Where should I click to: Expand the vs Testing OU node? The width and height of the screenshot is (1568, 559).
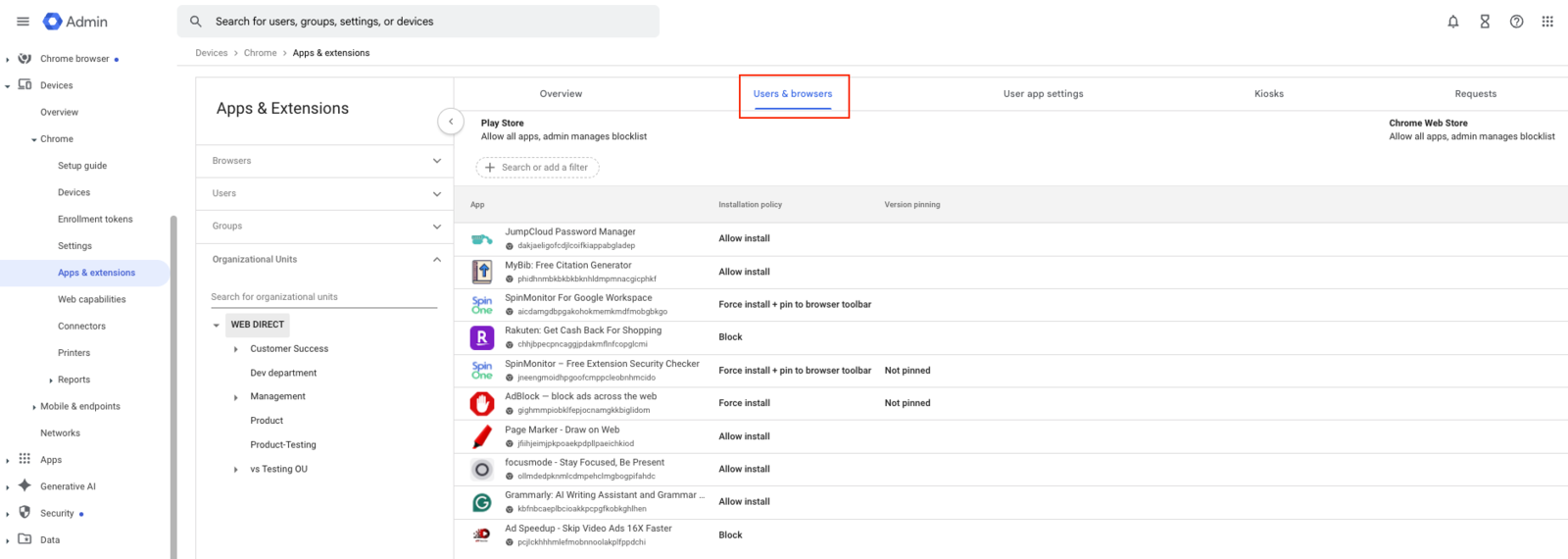(236, 470)
